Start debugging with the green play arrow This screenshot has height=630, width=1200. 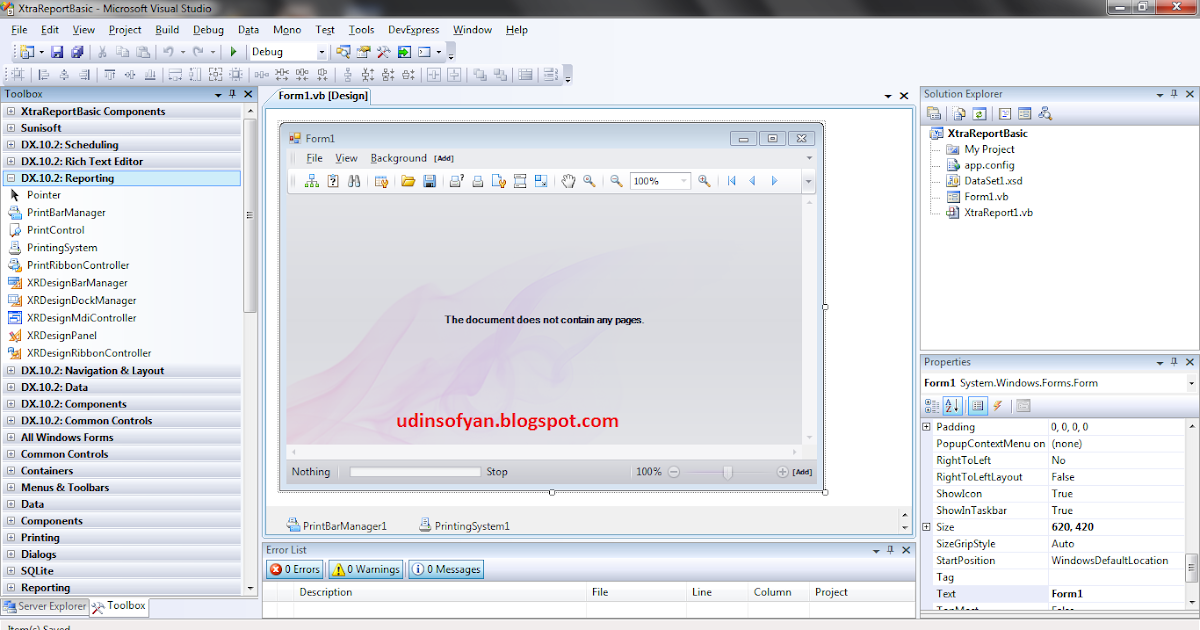point(233,52)
